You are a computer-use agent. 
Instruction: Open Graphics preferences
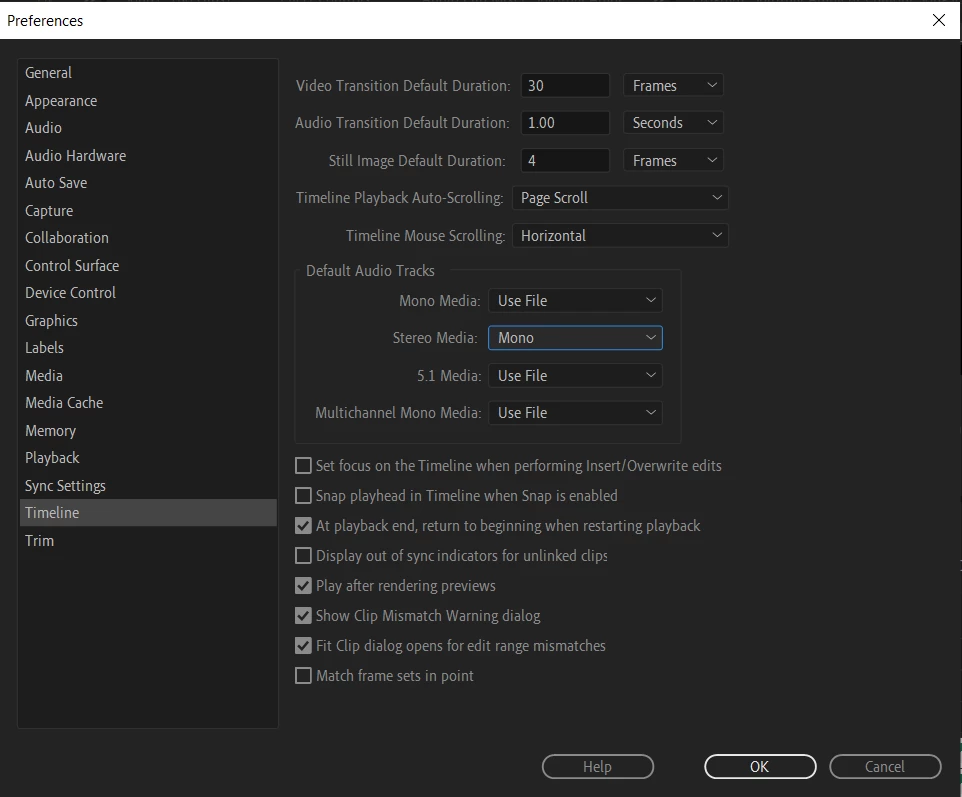tap(147, 320)
